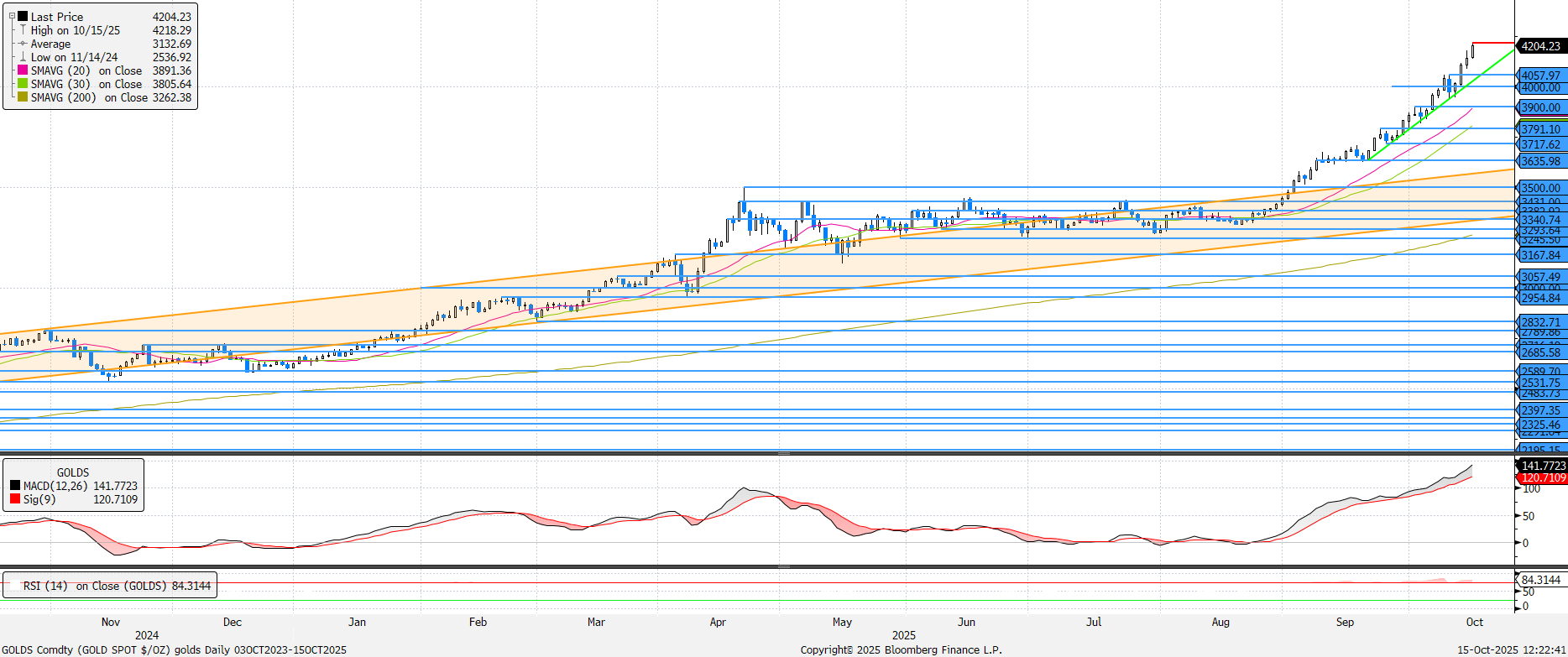This screenshot has width=1568, height=657.
Task: Select the pink SMAVG (20) swatch
Action: coord(23,70)
